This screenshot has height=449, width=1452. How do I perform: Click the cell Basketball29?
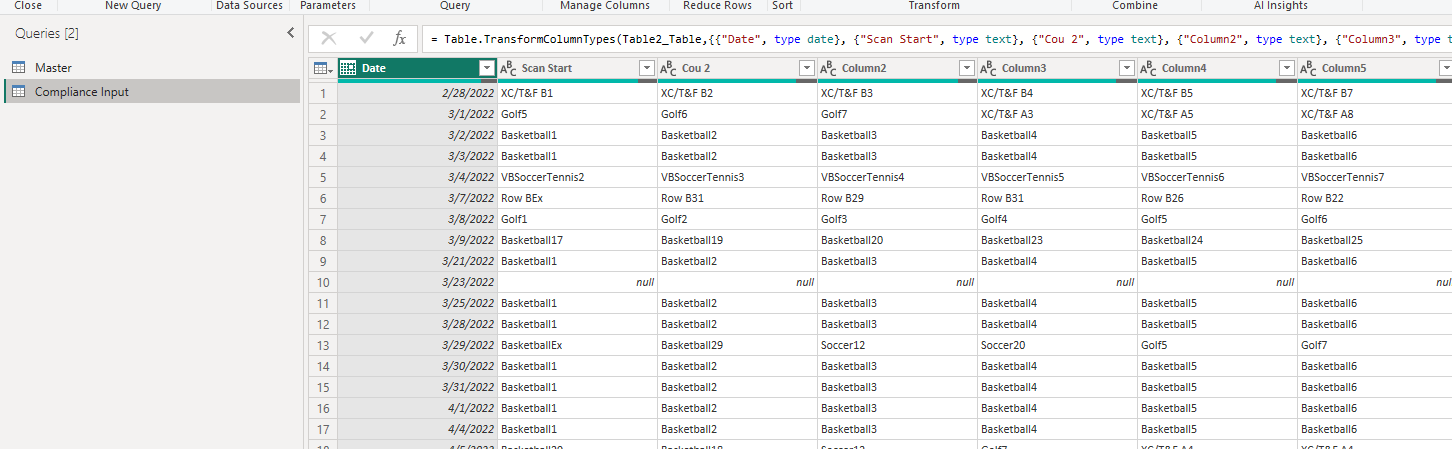737,345
